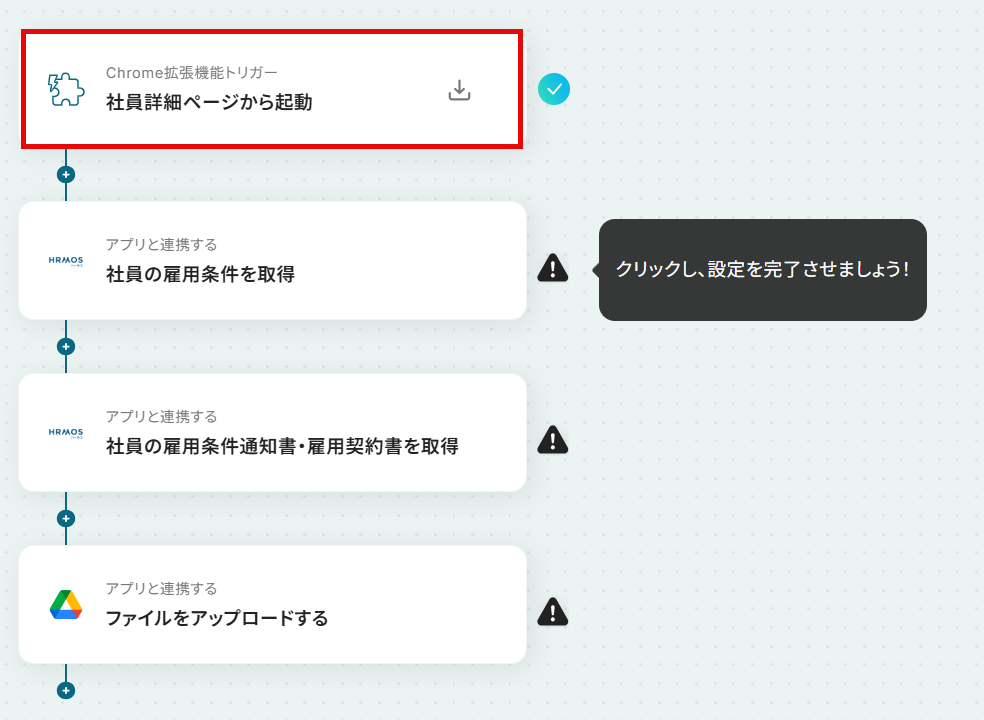The height and width of the screenshot is (720, 984).
Task: Click the Google Drive icon
Action: coord(66,604)
